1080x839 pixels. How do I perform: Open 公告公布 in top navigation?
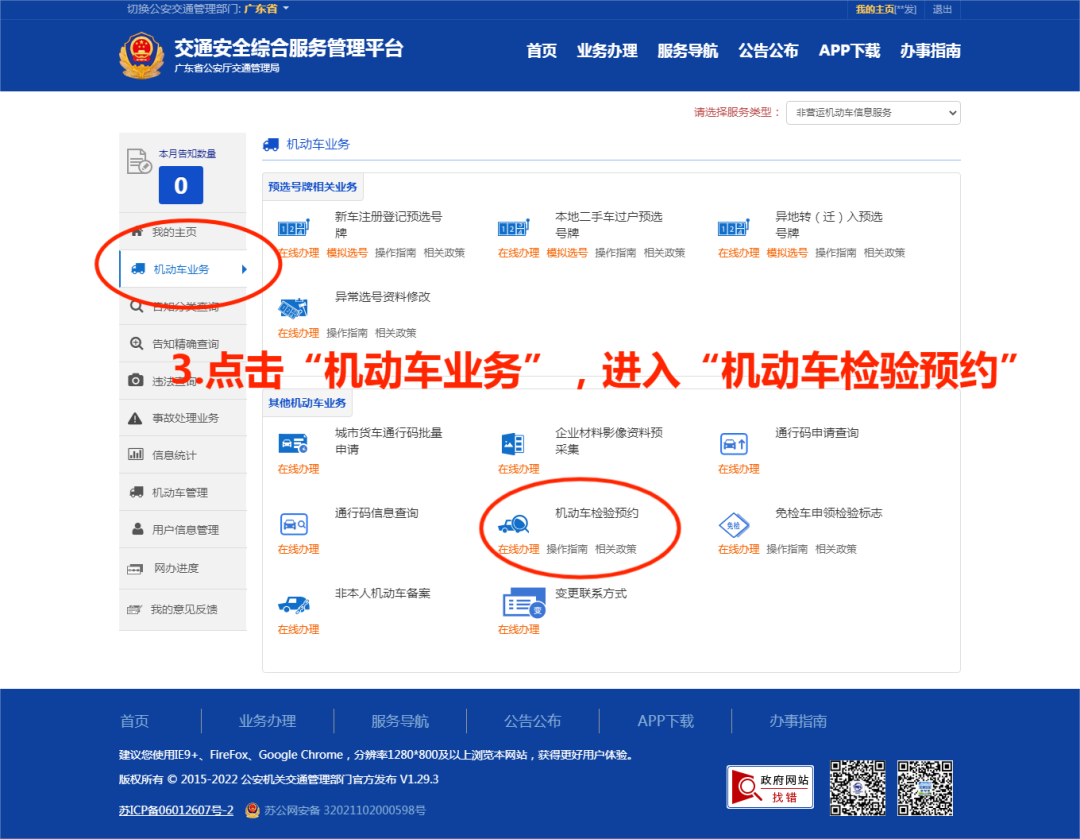[768, 51]
